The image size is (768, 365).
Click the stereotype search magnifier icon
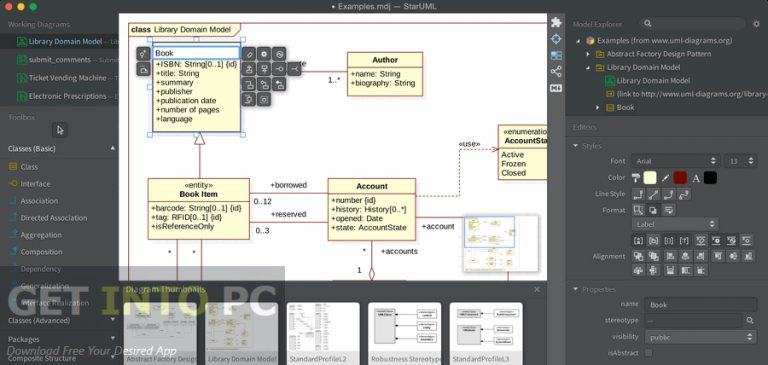pos(750,320)
